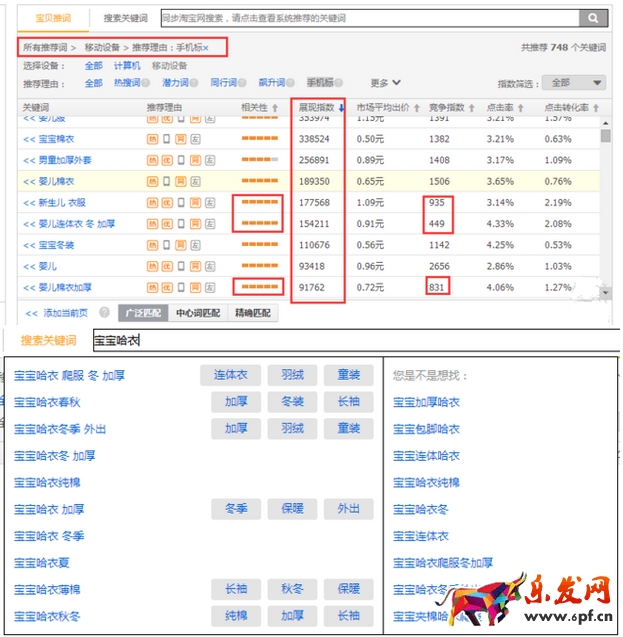Remove the 手机标 filter with its x
Viewport: 623px width, 637px height.
tap(206, 48)
